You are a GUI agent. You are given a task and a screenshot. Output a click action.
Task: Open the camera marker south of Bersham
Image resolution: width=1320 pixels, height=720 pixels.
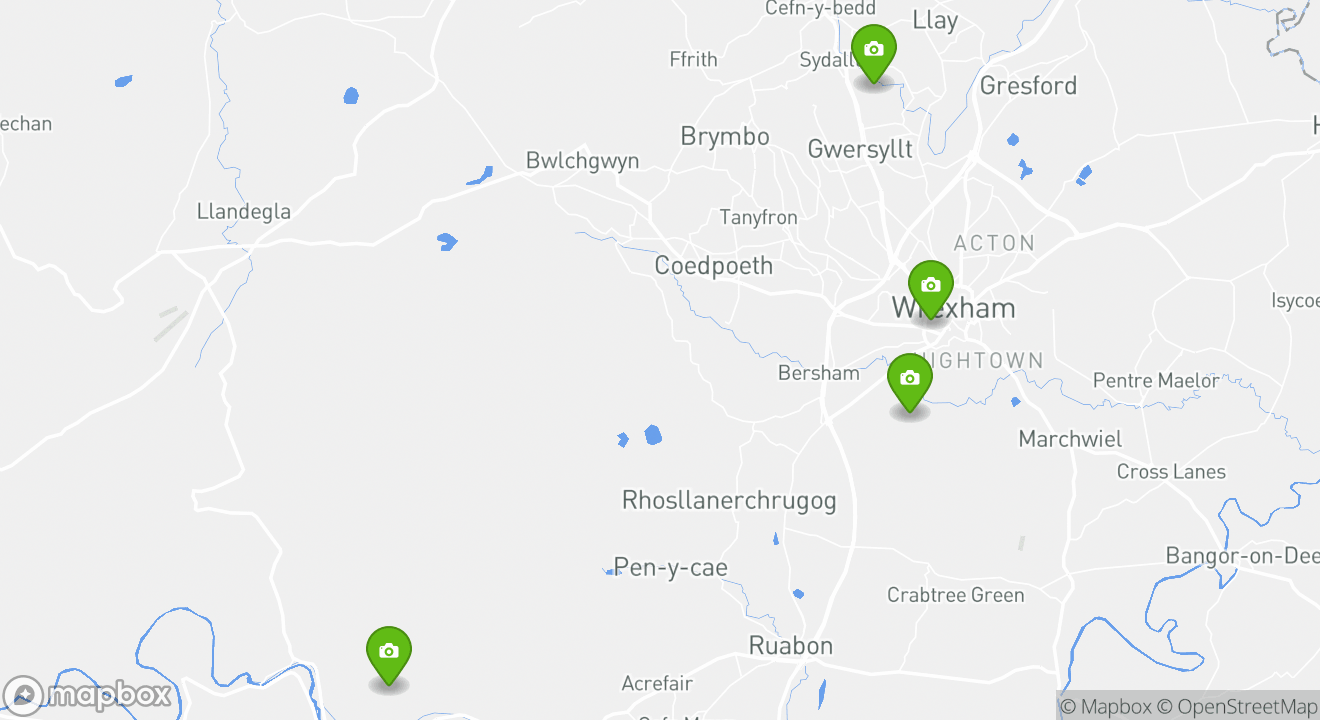click(x=909, y=381)
